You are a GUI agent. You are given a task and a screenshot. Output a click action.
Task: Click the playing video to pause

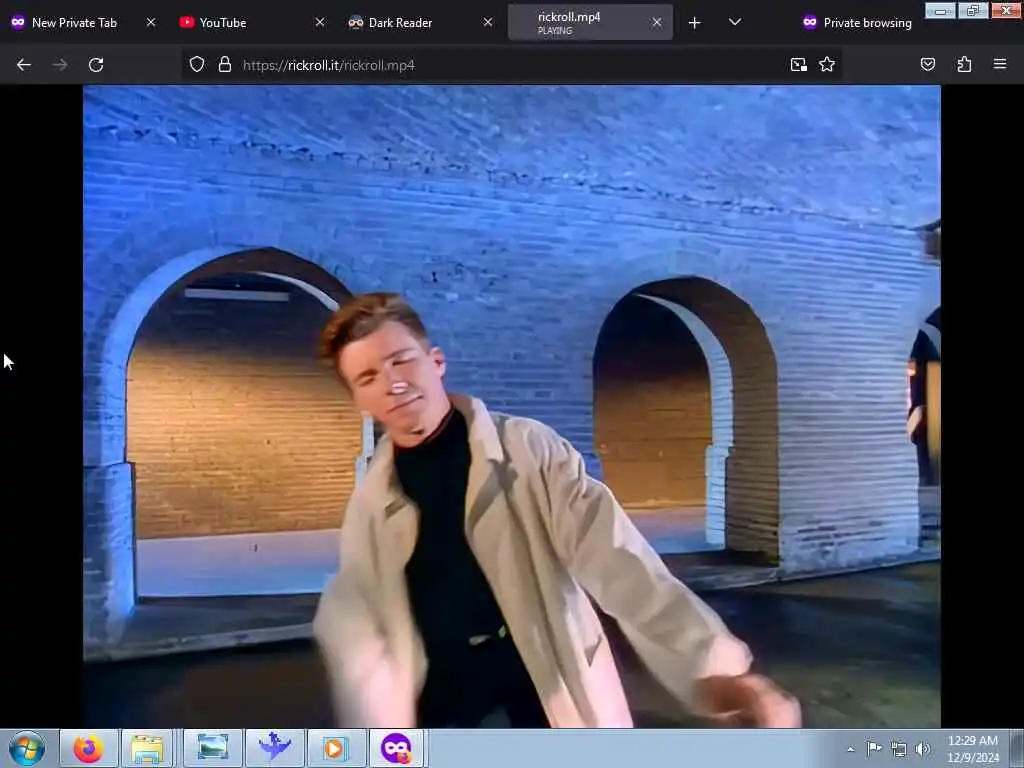(x=512, y=406)
